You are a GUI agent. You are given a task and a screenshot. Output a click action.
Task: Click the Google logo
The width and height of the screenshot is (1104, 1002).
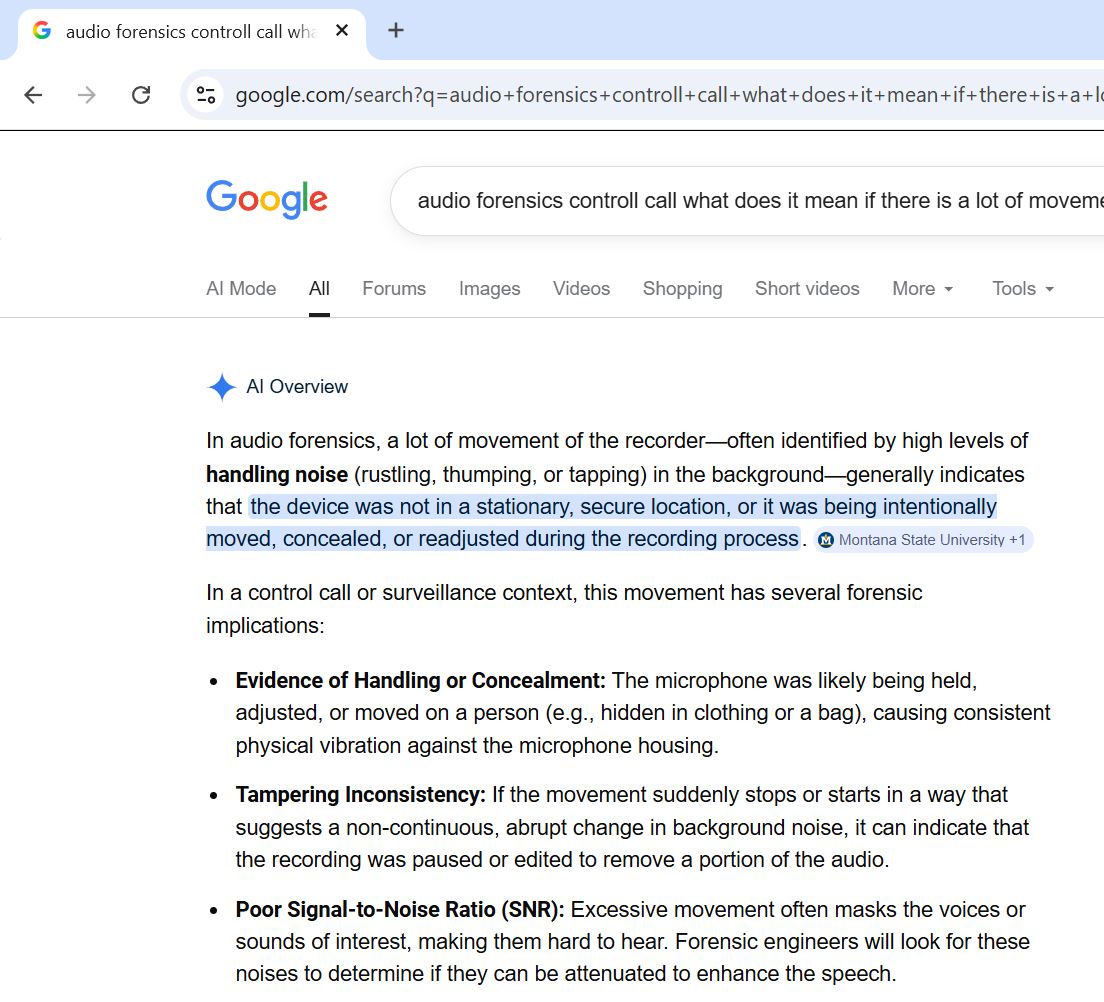coord(267,200)
